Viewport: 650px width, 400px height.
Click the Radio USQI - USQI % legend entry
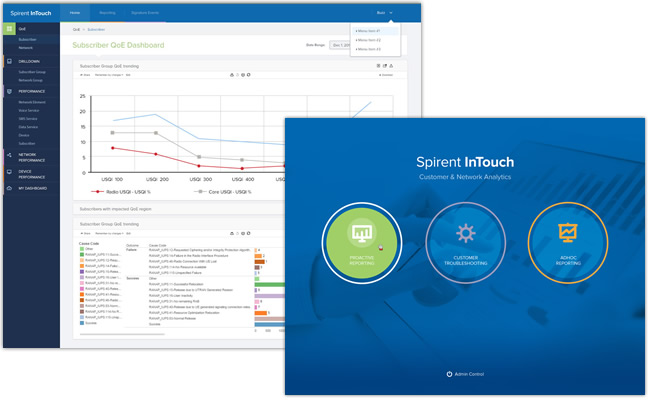pos(121,192)
